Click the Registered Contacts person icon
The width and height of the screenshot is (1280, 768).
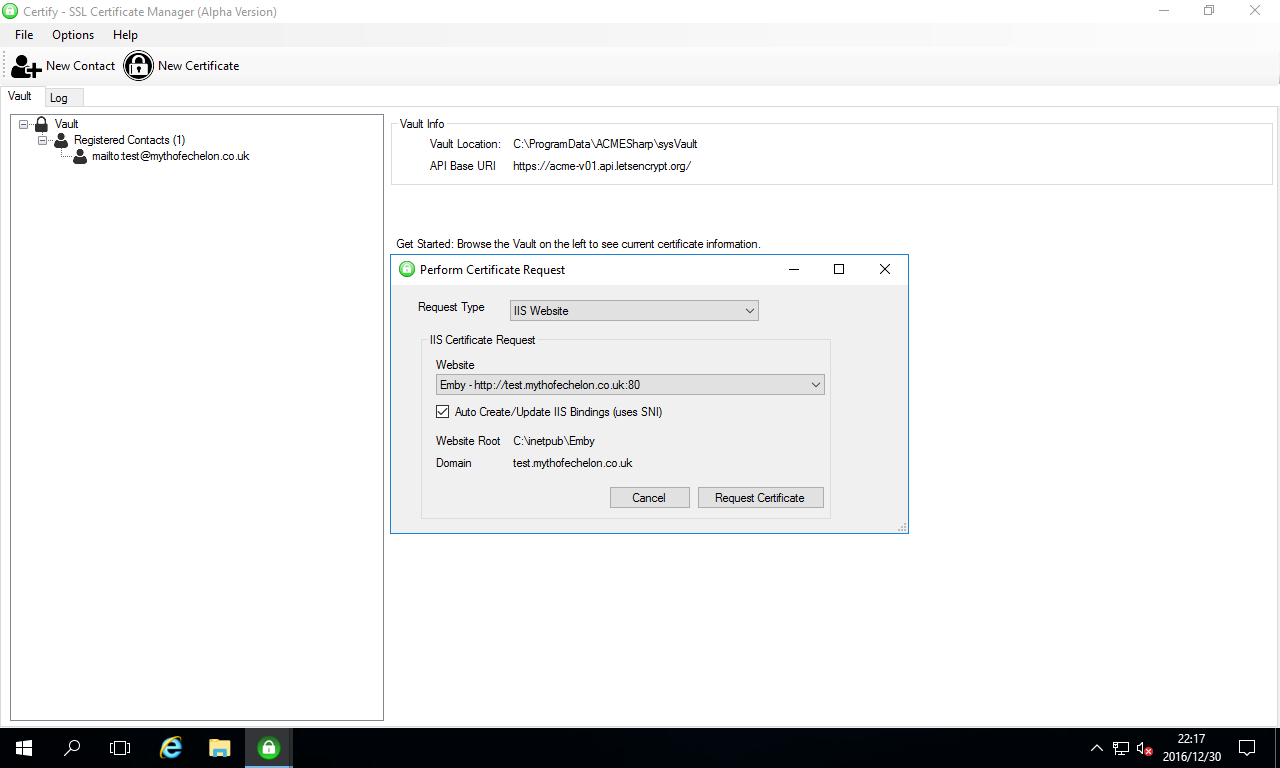tap(61, 140)
